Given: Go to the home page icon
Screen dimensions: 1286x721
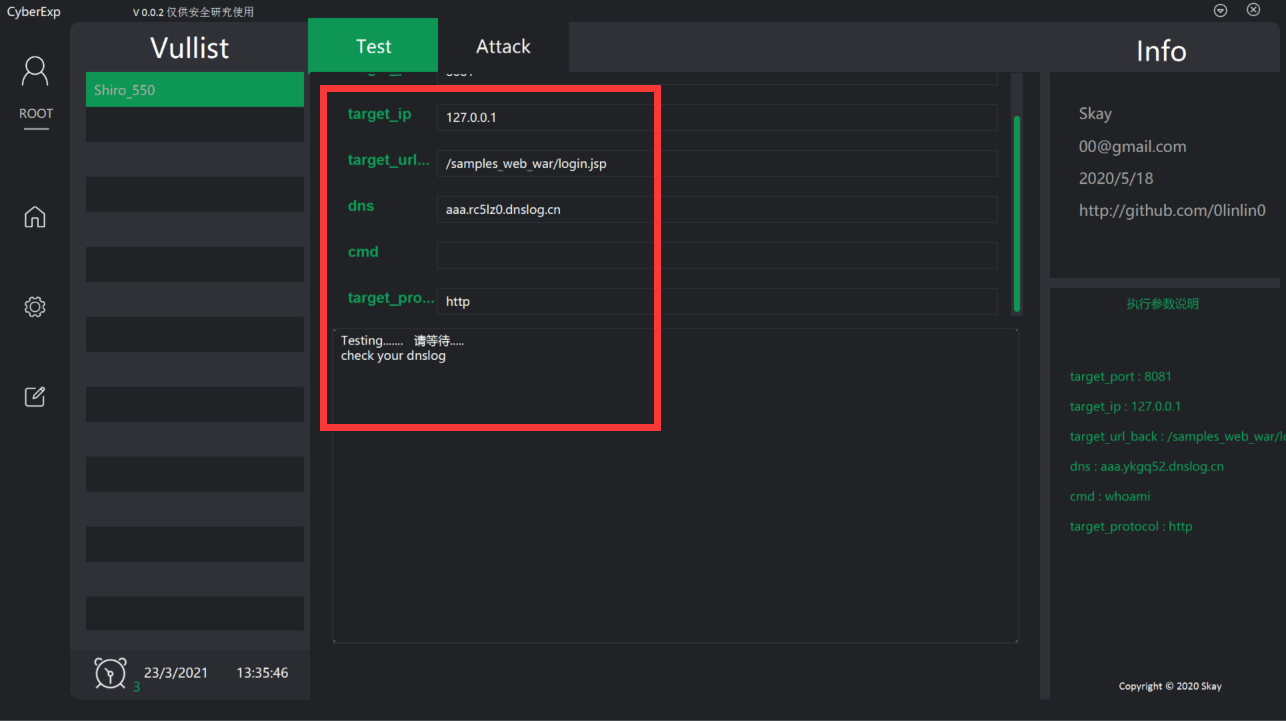Looking at the screenshot, I should tap(35, 217).
